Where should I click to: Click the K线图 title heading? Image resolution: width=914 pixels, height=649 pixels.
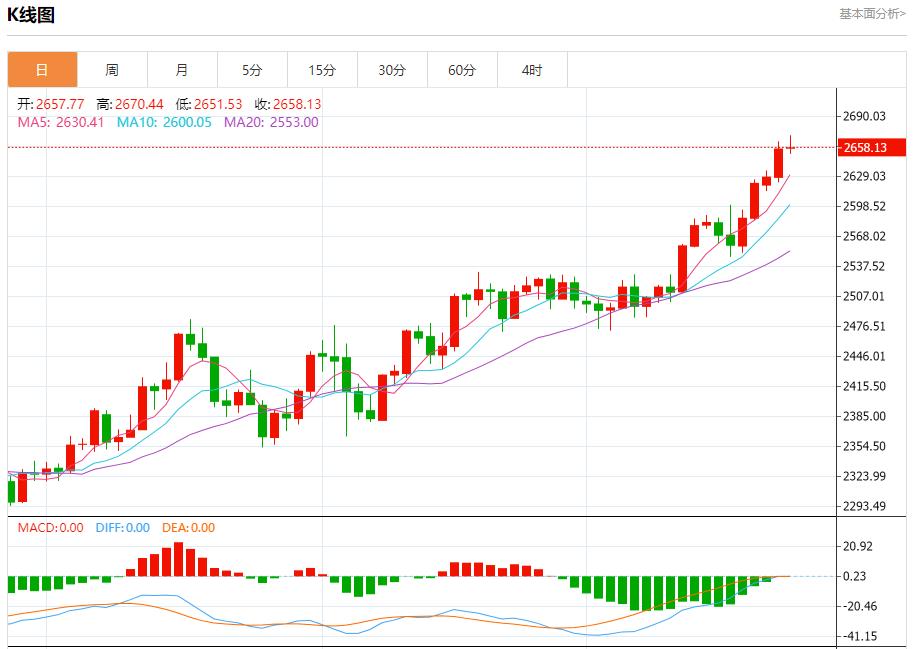[x=32, y=15]
